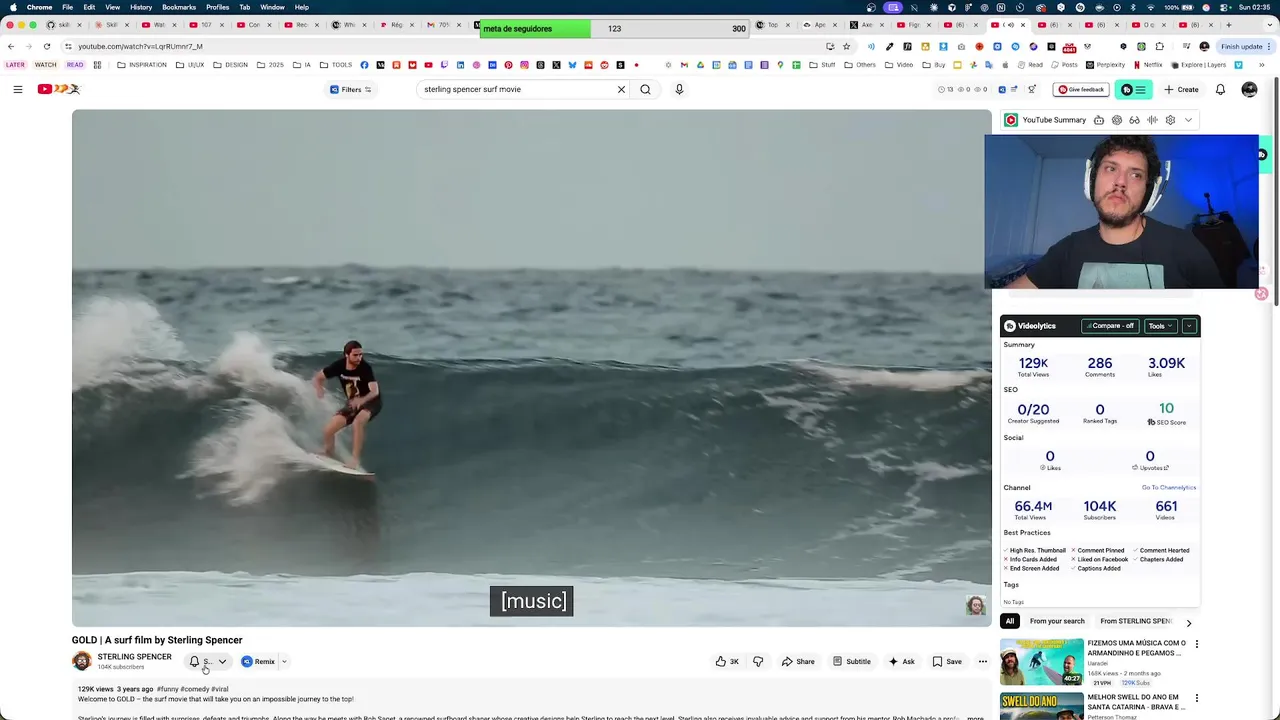Open the notifications bell in header
The image size is (1280, 720).
(1220, 89)
